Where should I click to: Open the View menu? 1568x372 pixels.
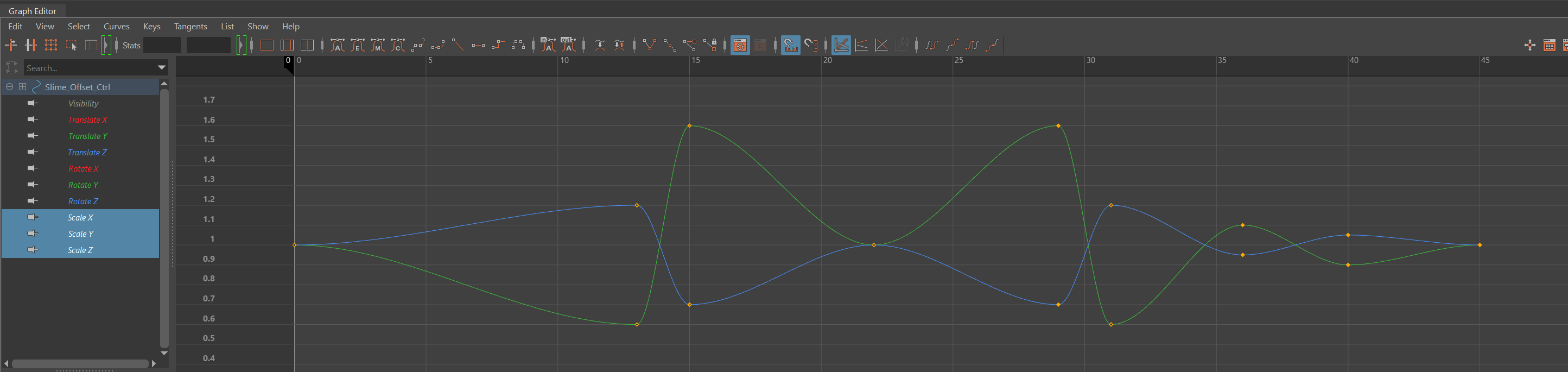(x=45, y=26)
